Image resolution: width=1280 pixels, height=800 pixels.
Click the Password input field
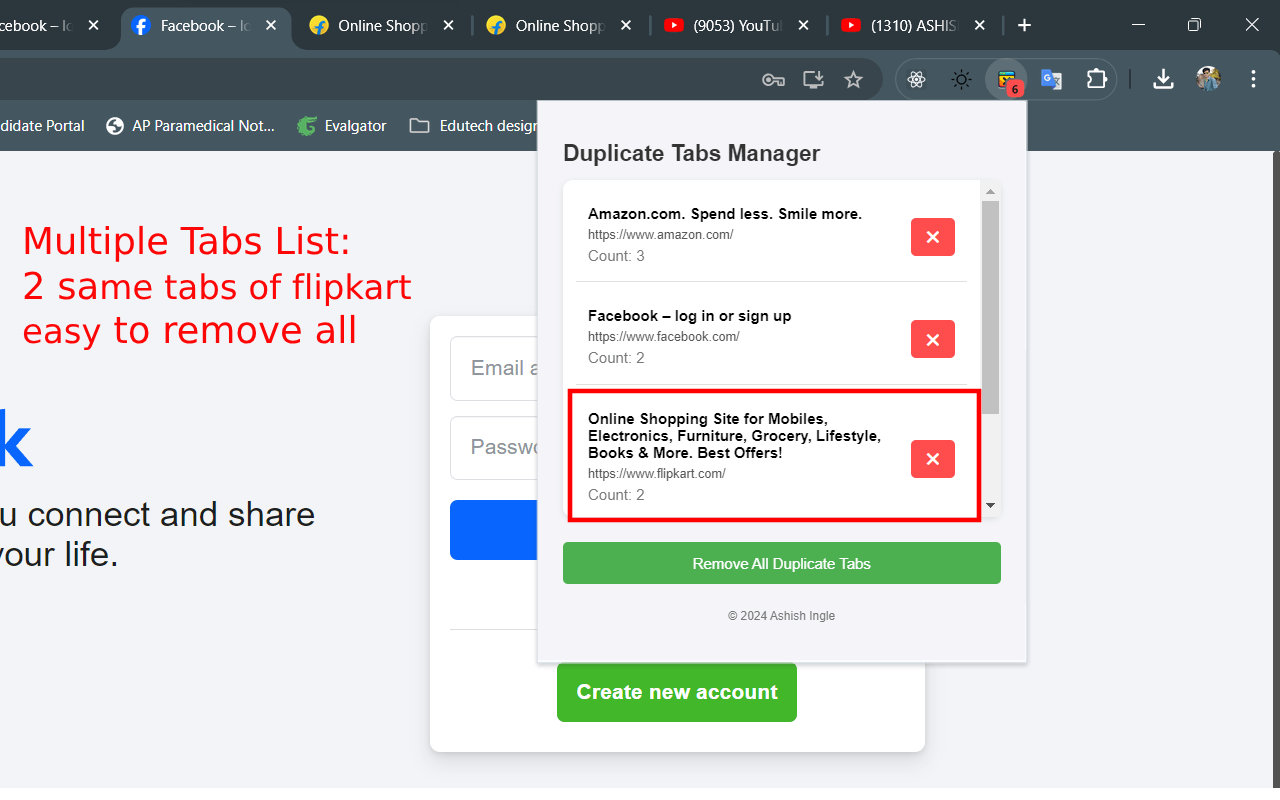tap(494, 447)
